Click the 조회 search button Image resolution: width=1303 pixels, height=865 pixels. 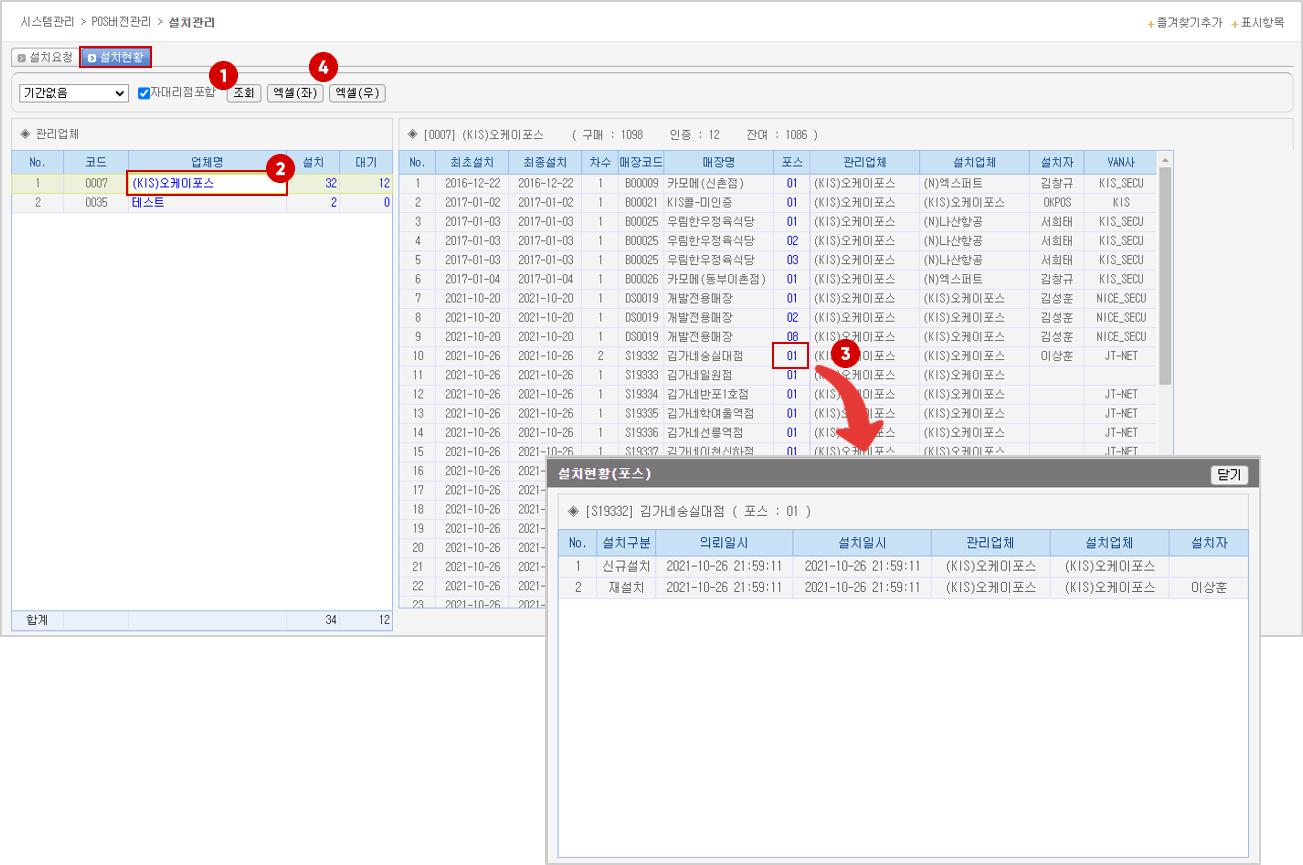point(244,93)
